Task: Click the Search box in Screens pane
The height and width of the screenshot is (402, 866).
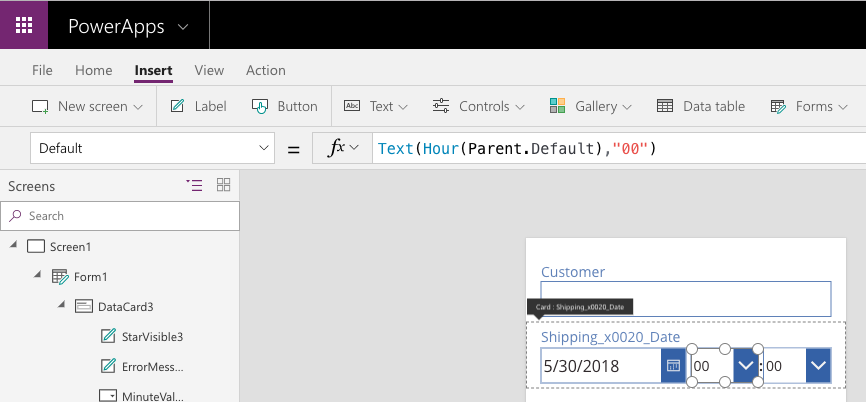Action: (x=120, y=216)
